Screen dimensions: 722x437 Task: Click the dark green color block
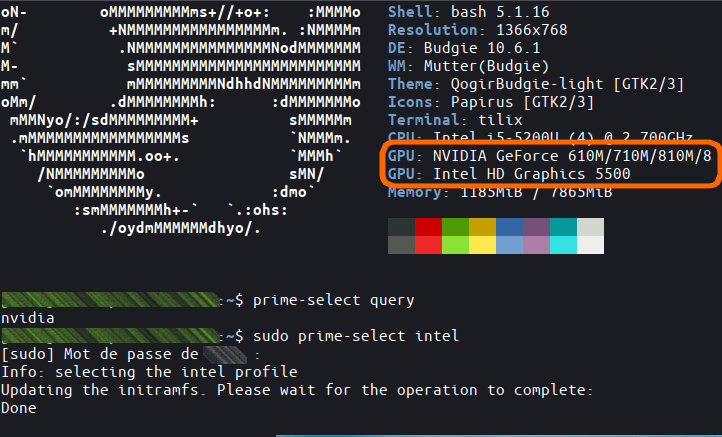[455, 227]
